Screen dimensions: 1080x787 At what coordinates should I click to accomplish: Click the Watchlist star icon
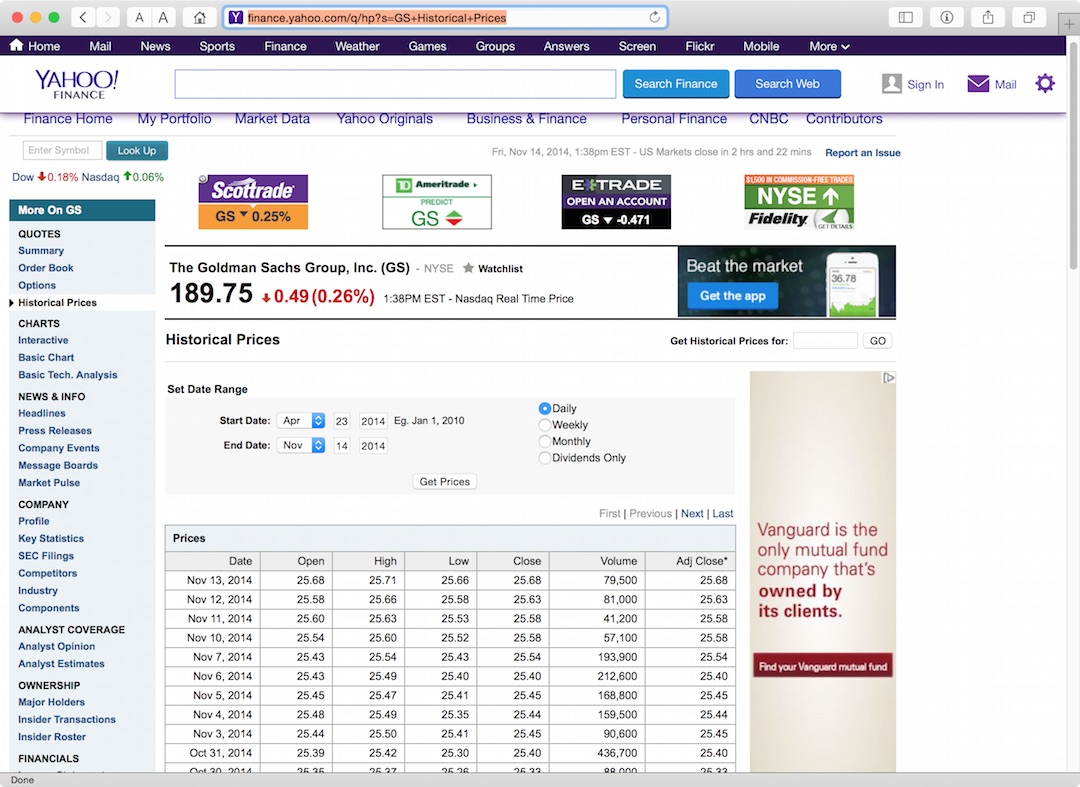468,268
